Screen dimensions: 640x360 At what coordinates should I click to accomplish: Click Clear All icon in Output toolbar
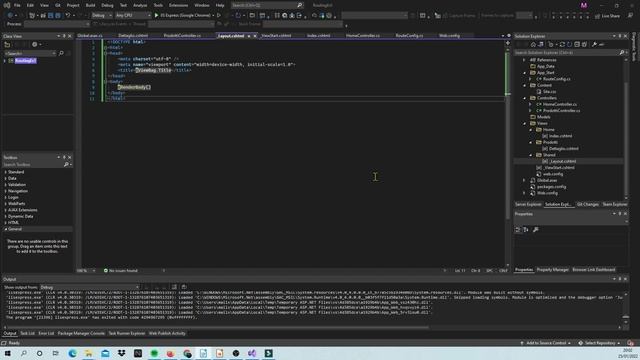tap(174, 287)
